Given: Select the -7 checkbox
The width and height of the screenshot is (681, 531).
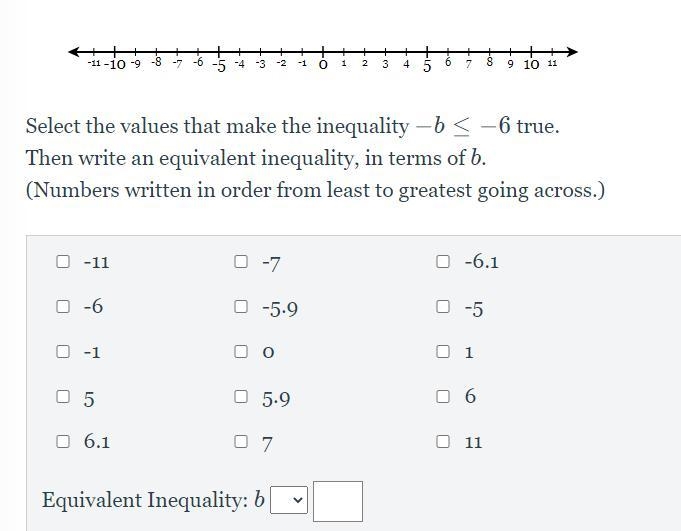Looking at the screenshot, I should (x=241, y=261).
